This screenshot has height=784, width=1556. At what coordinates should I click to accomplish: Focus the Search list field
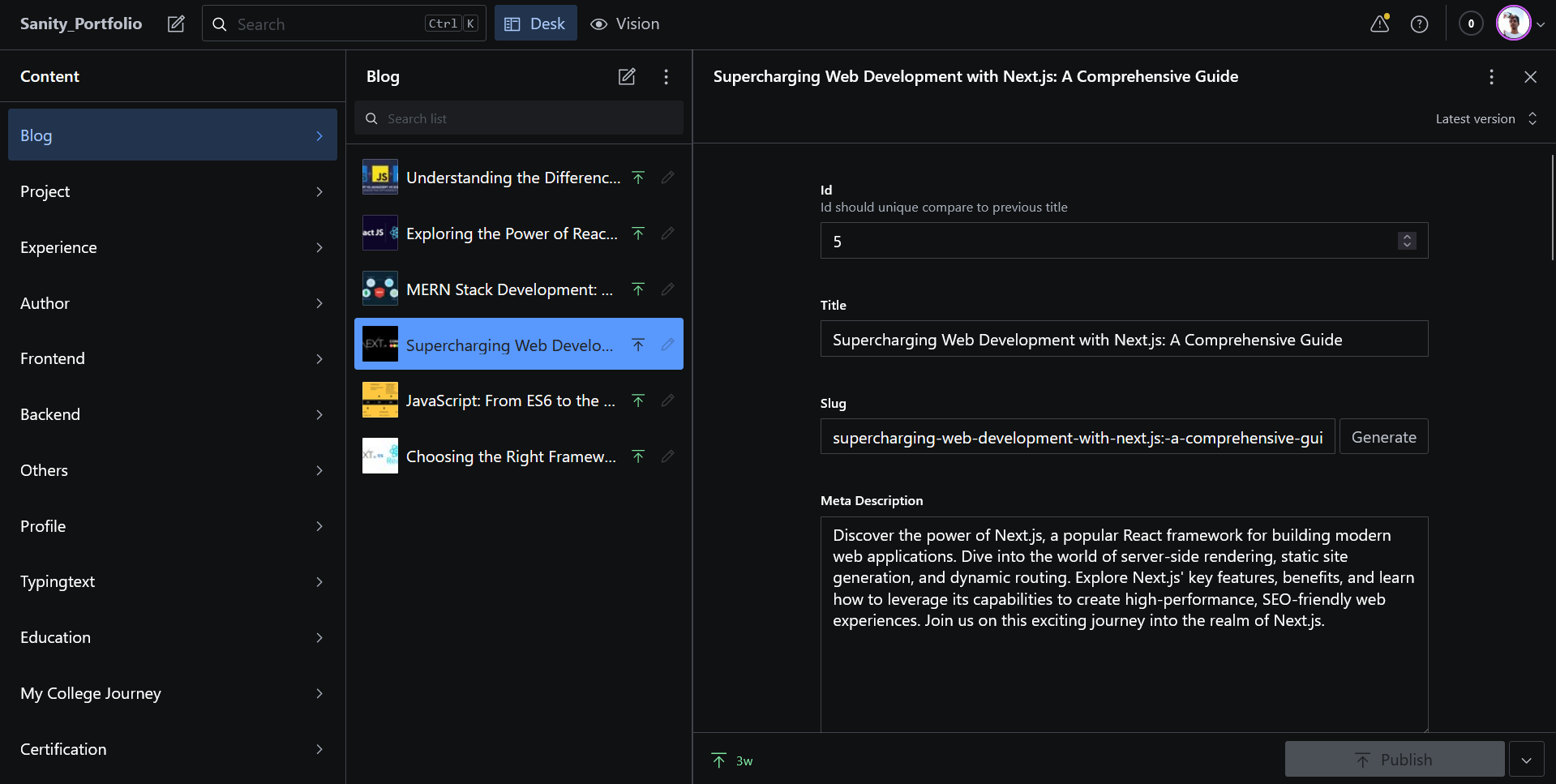[x=519, y=118]
